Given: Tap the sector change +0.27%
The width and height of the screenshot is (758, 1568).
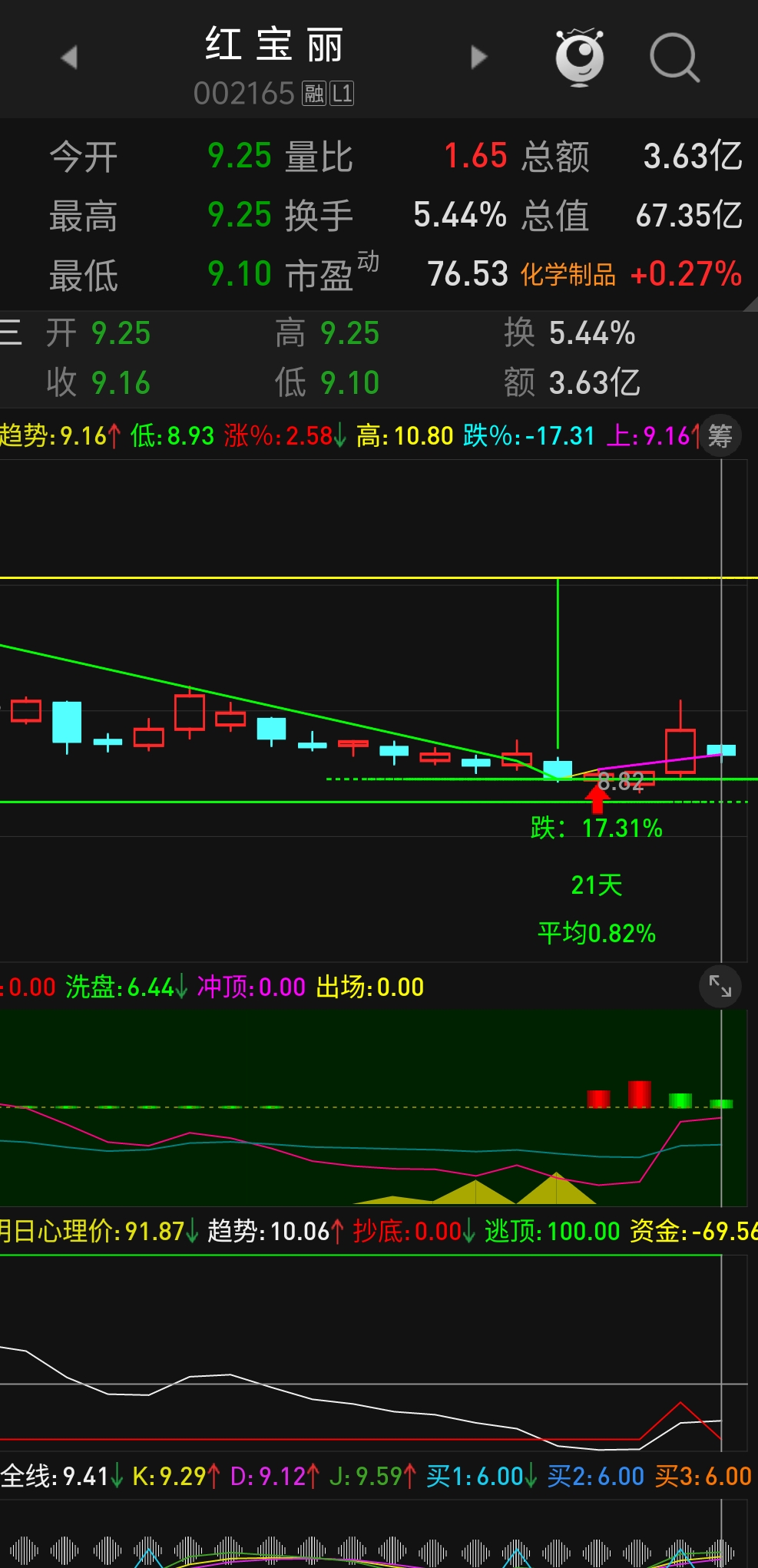Looking at the screenshot, I should tap(686, 274).
